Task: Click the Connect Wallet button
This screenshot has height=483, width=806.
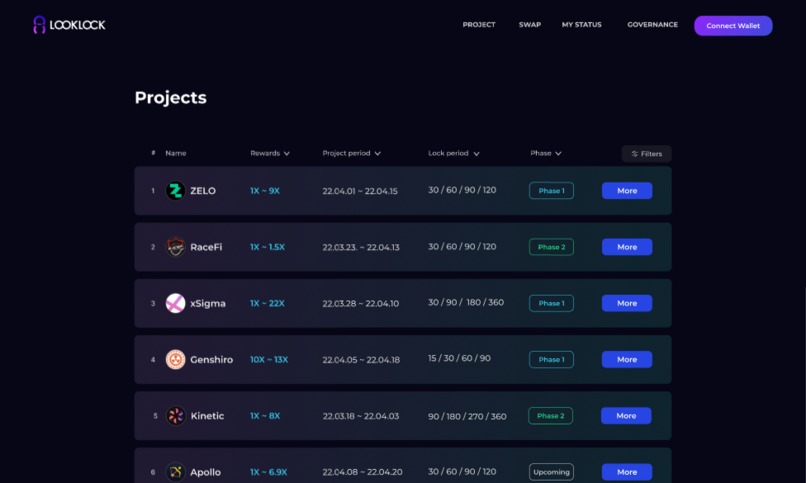Action: pos(733,26)
